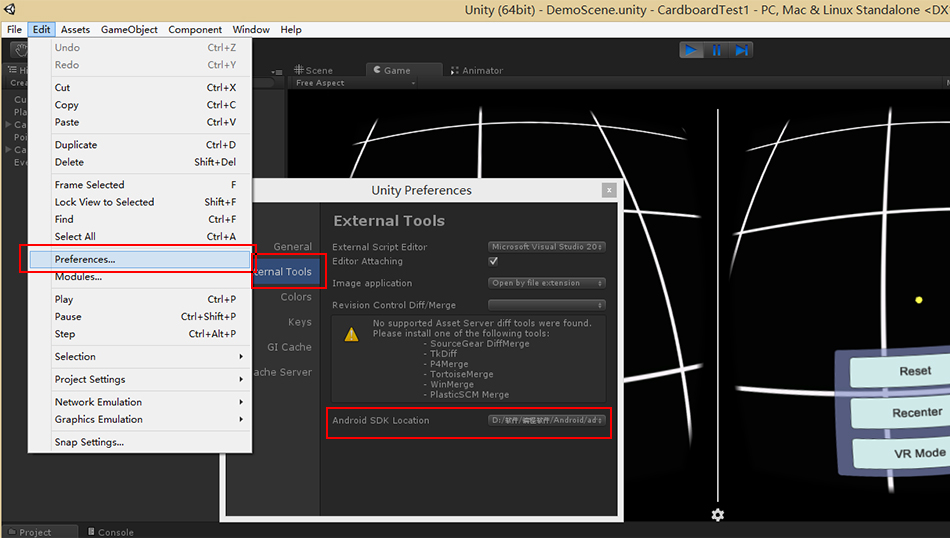950x538 pixels.
Task: Switch to the Console tab
Action: [111, 532]
